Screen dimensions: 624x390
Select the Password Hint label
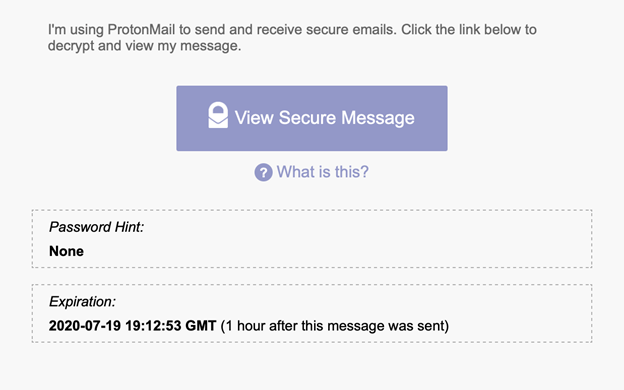pyautogui.click(x=96, y=227)
